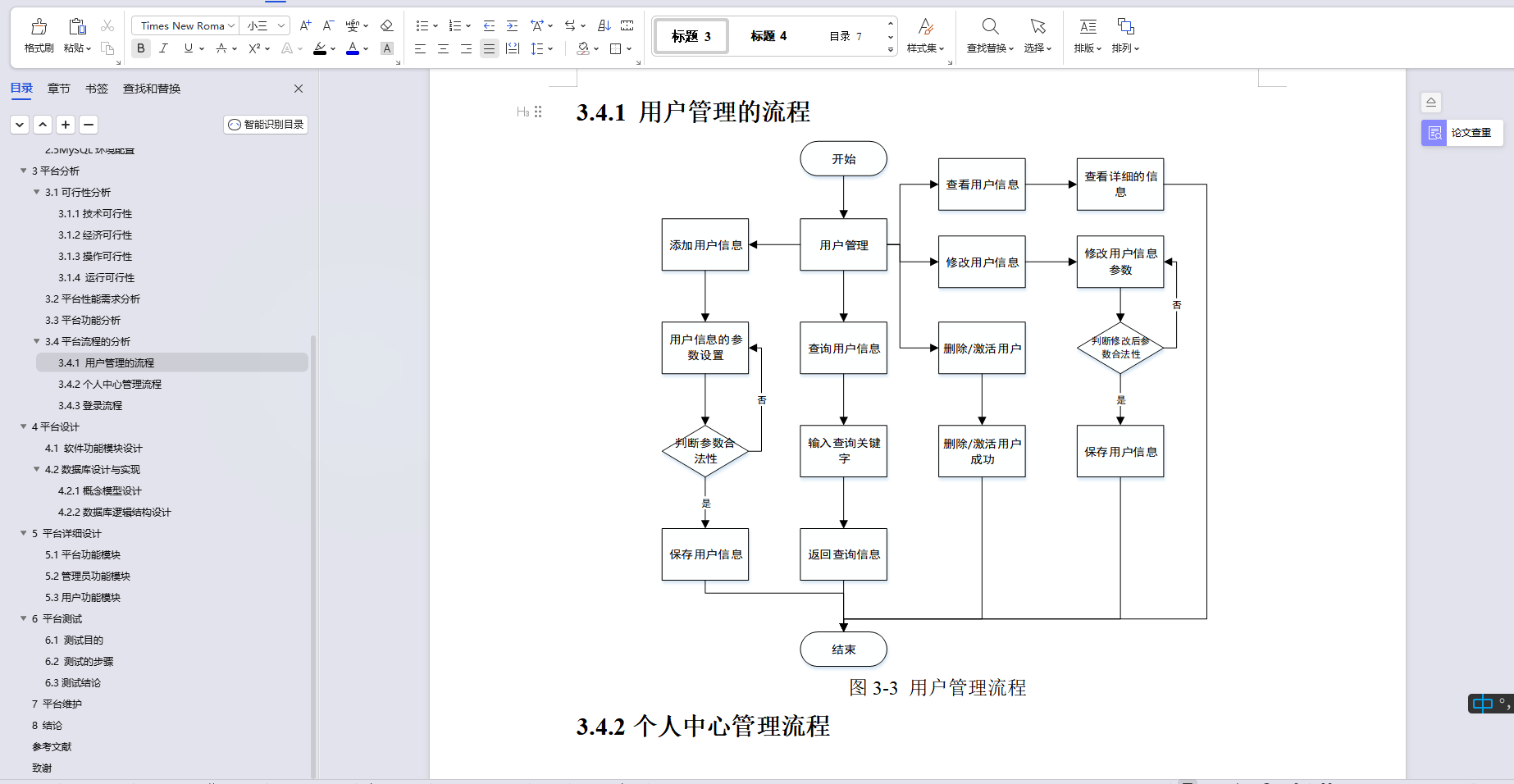Switch to the 章节 chapters tab

tap(58, 89)
